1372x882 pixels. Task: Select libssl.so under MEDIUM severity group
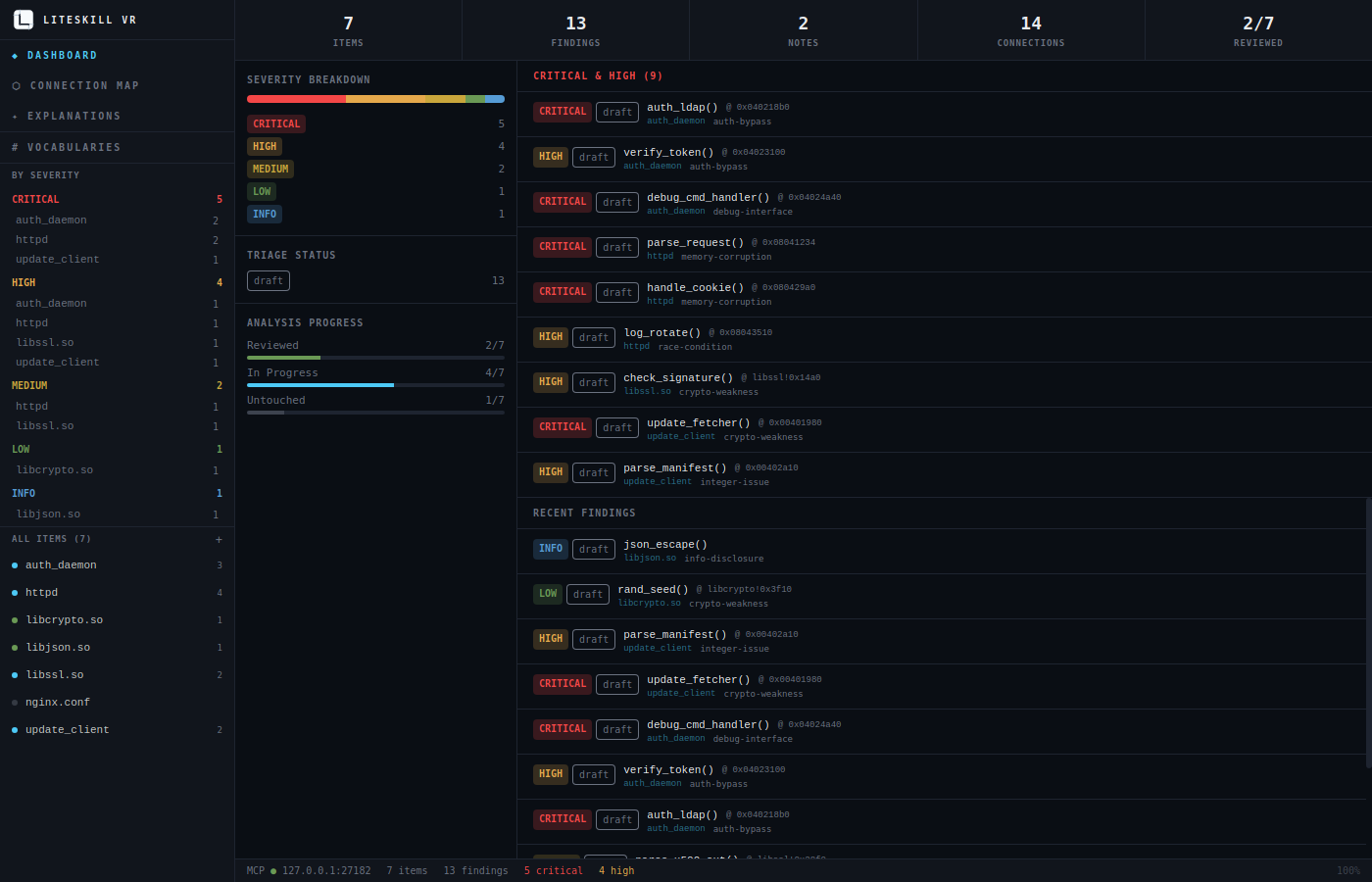[x=117, y=426]
